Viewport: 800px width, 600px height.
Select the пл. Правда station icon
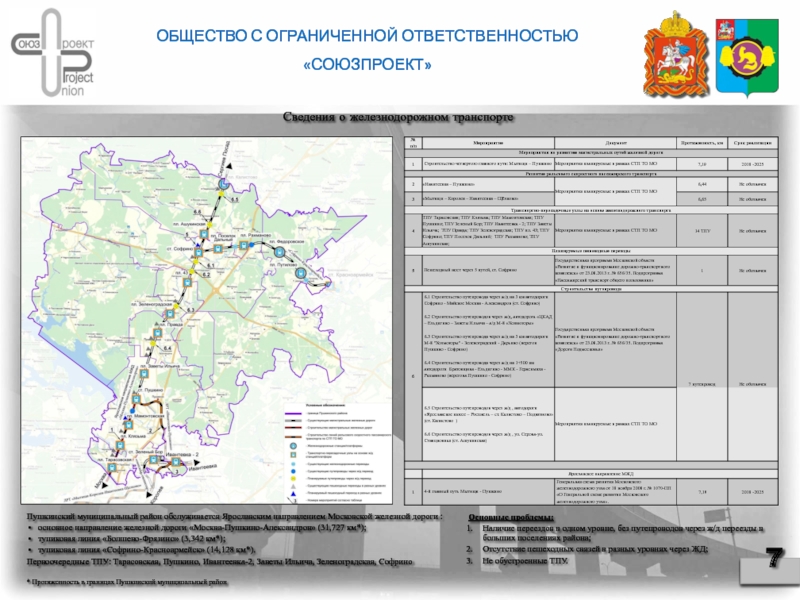click(158, 333)
